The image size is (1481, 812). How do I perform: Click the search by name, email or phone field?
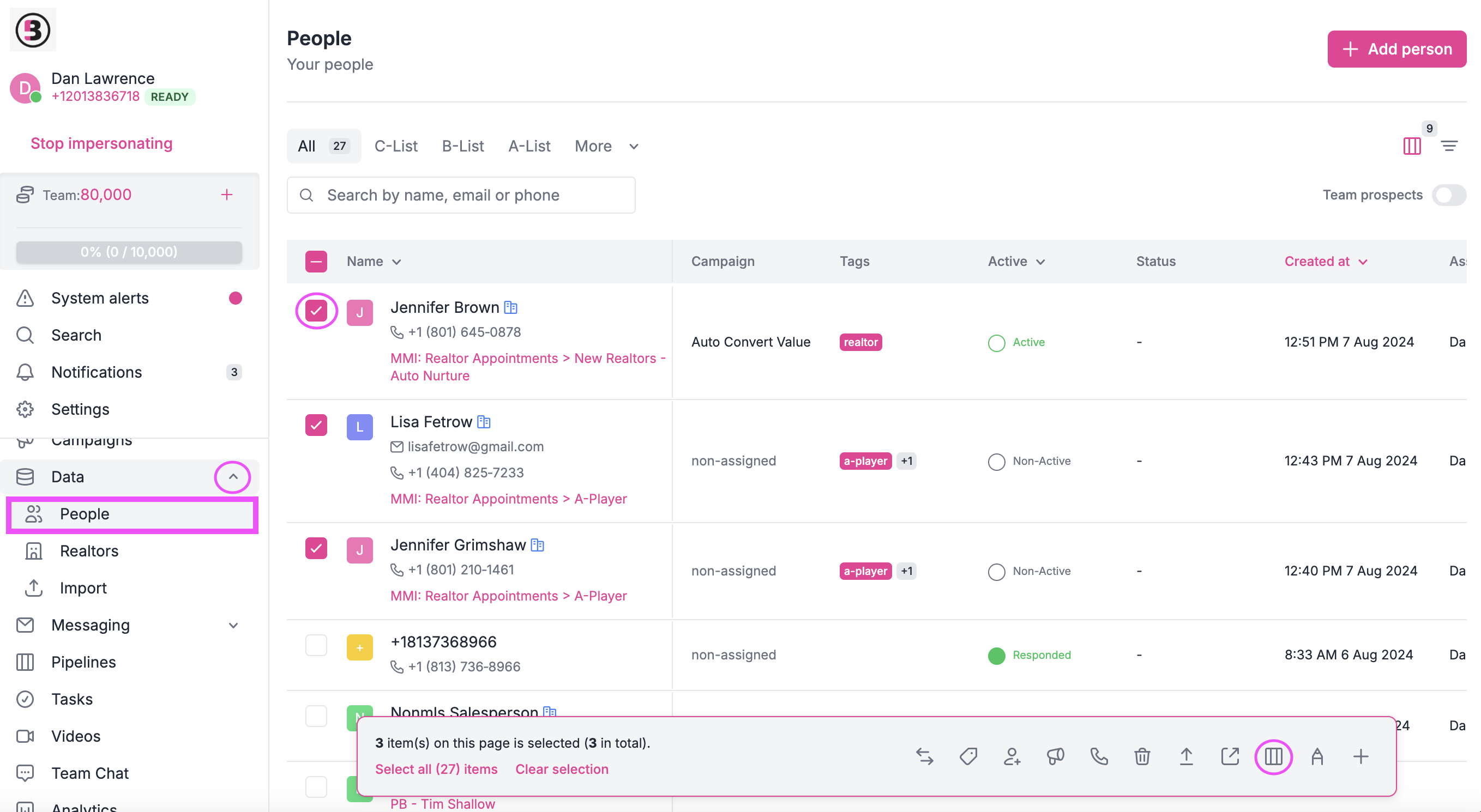pyautogui.click(x=460, y=195)
